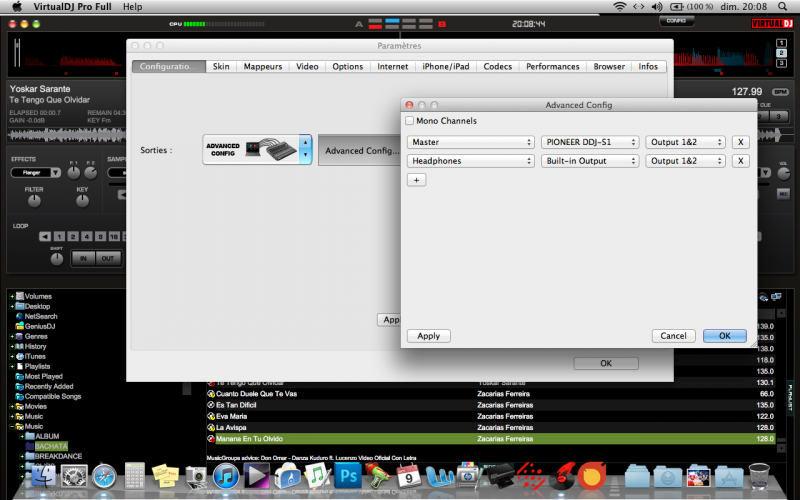Open the Master channel dropdown

click(470, 142)
